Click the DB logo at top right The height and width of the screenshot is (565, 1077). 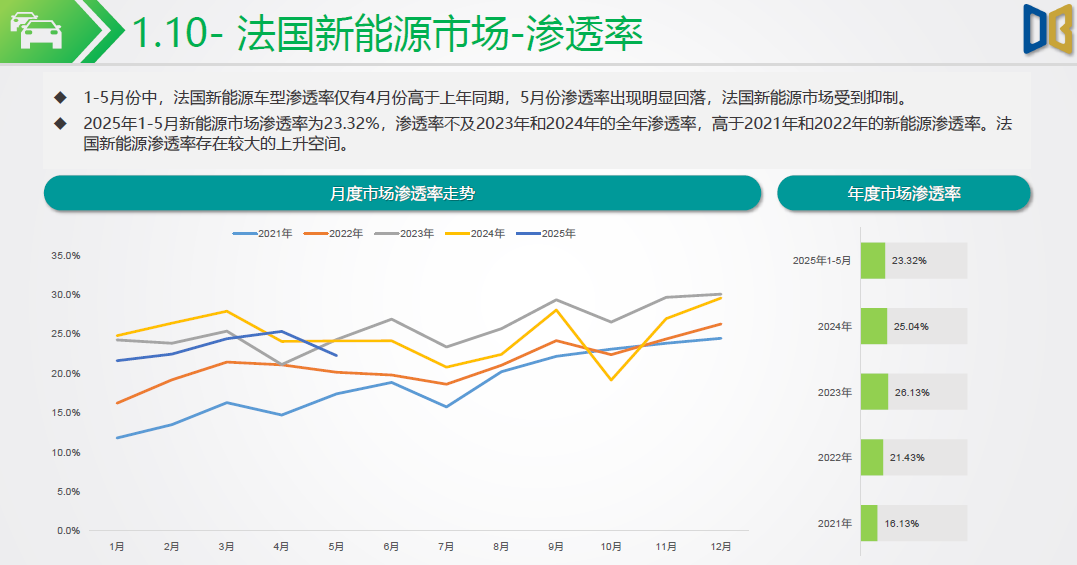pos(1048,29)
